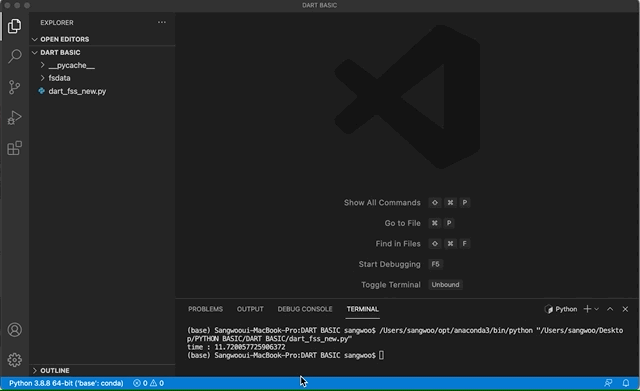Viewport: 640px width, 391px height.
Task: Open the feedback icon in status bar
Action: [x=608, y=383]
